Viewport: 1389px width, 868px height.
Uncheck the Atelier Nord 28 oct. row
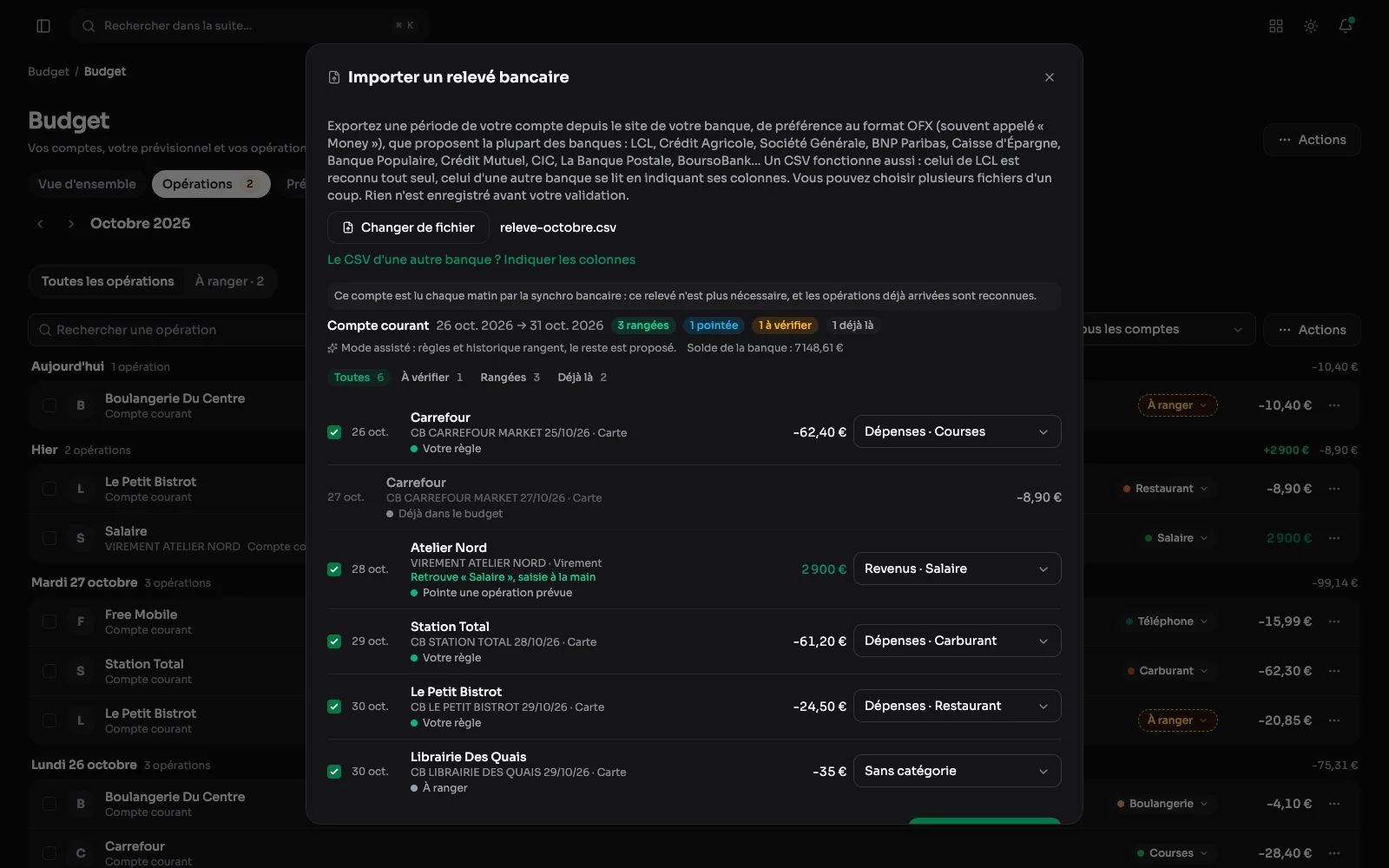coord(334,569)
